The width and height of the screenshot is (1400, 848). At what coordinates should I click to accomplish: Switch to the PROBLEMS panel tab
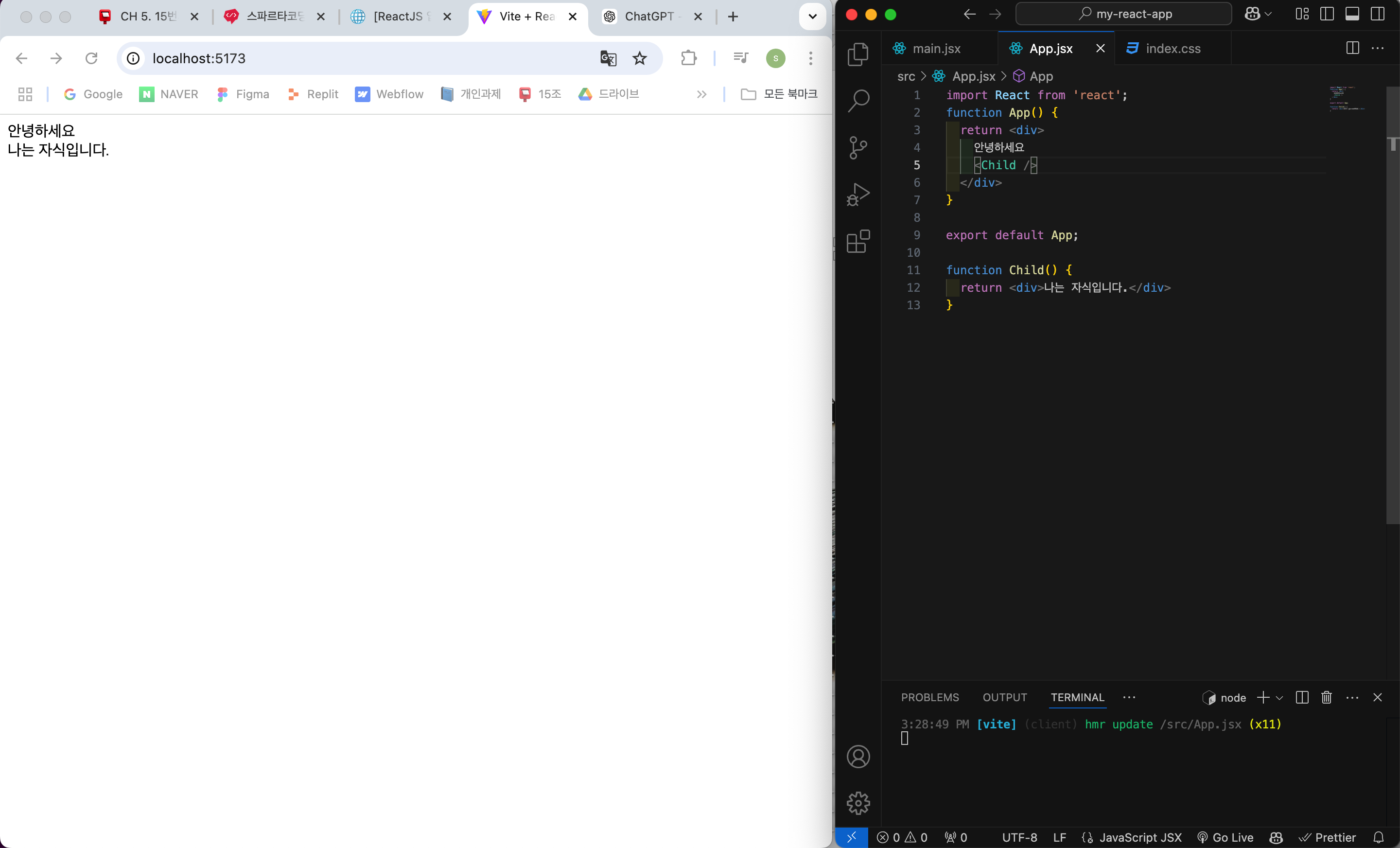[929, 697]
